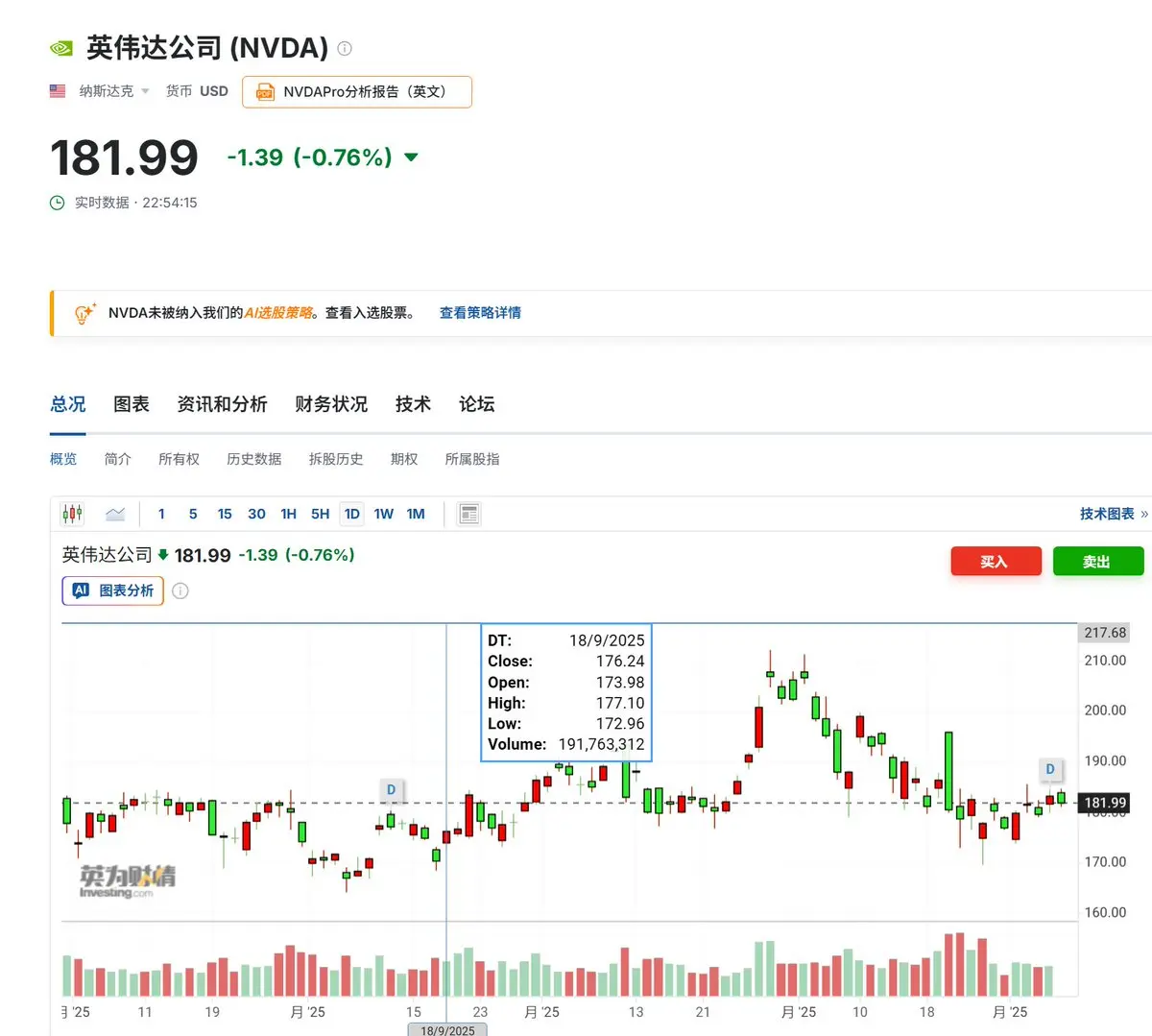
Task: Click down arrow beside -0.76% change
Action: (411, 157)
